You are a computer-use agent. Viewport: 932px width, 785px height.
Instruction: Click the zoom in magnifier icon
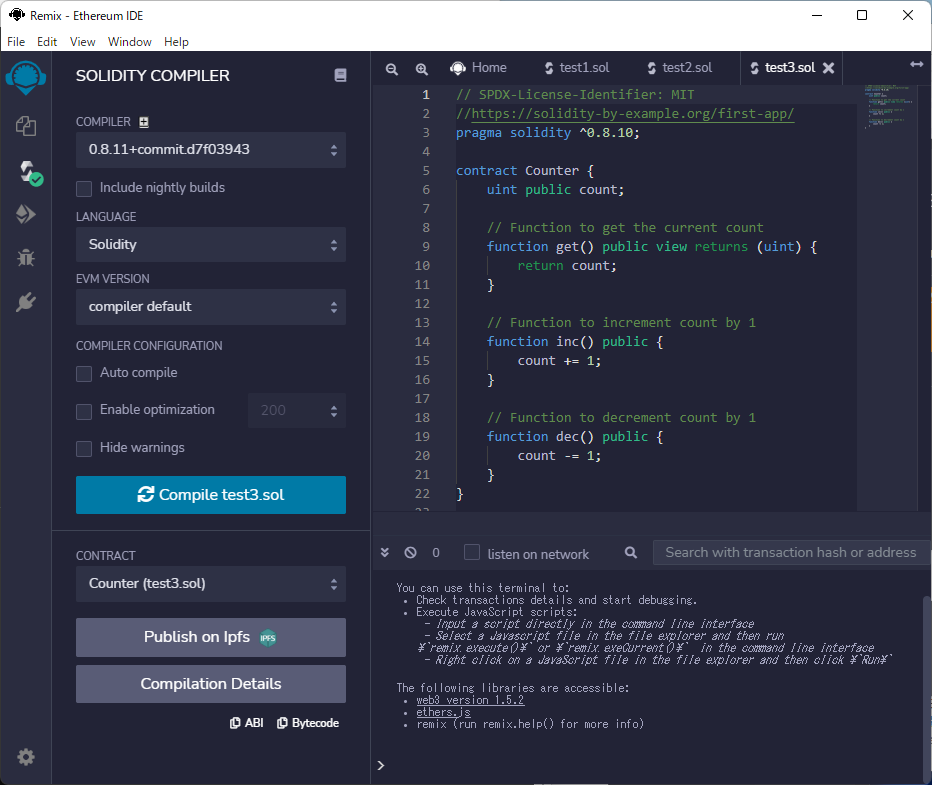tap(422, 69)
